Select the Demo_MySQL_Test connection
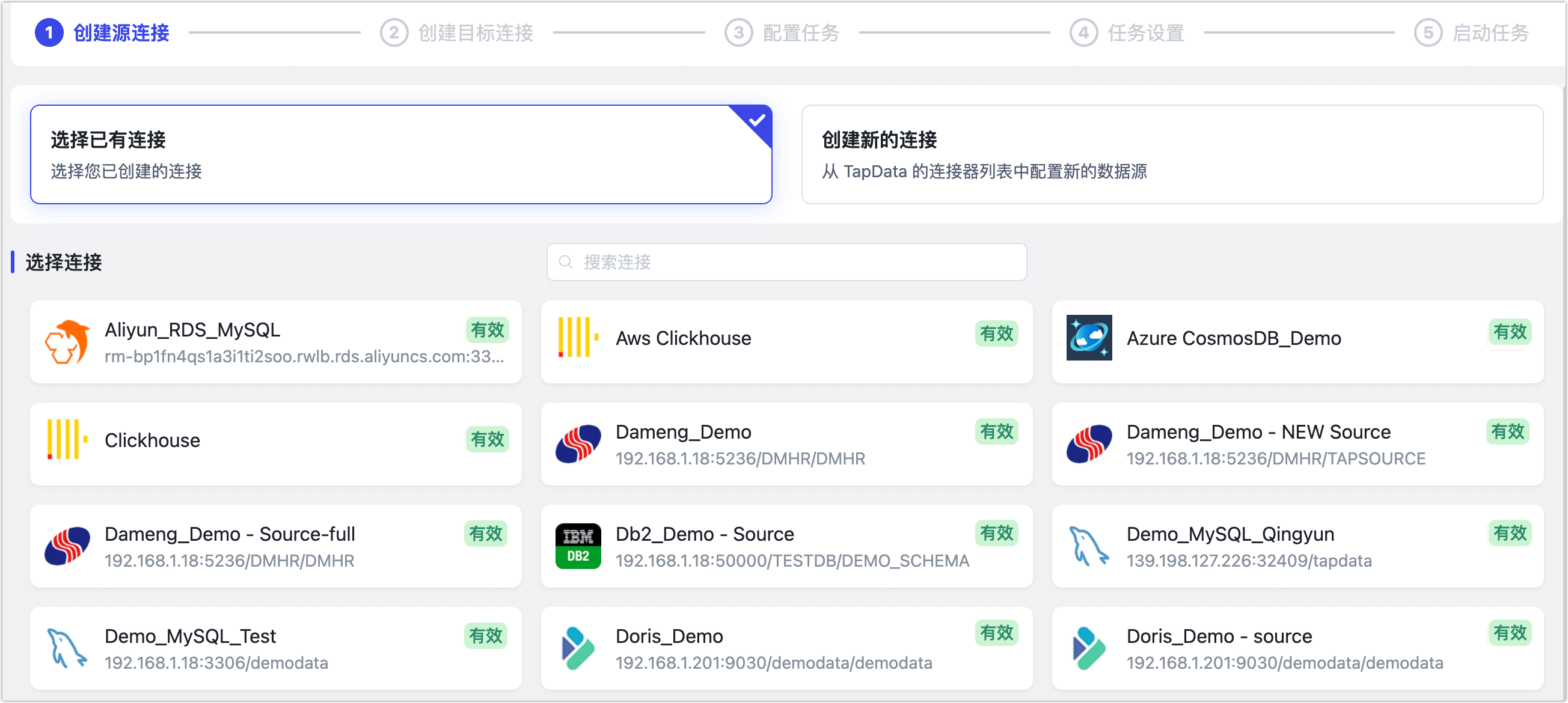This screenshot has width=1568, height=703. point(277,648)
